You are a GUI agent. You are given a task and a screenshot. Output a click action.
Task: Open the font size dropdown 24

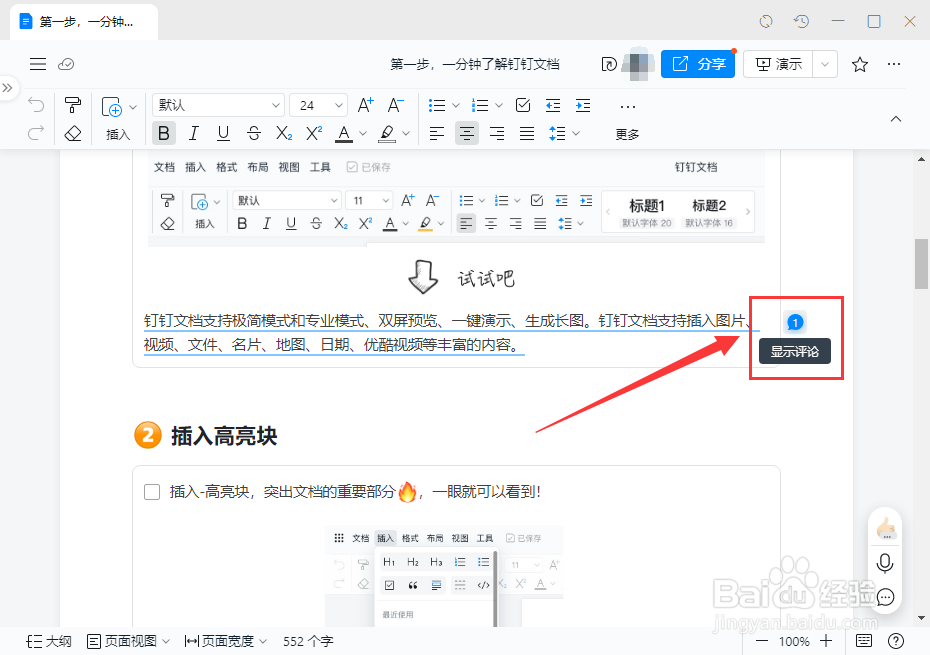[x=319, y=105]
